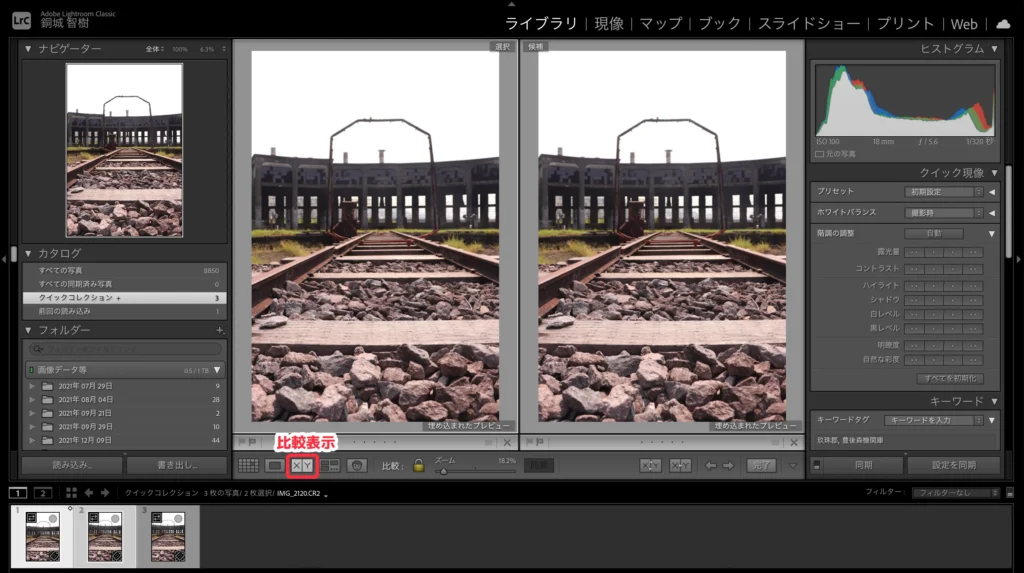The image size is (1024, 573).
Task: Click the swap select and candidate icon
Action: click(651, 465)
